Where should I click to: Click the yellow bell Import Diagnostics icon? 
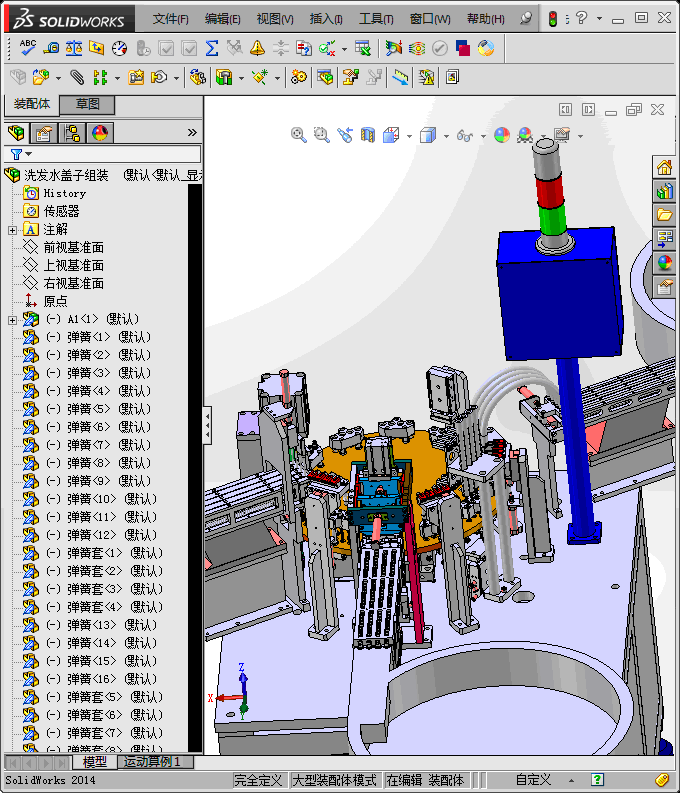(x=258, y=48)
